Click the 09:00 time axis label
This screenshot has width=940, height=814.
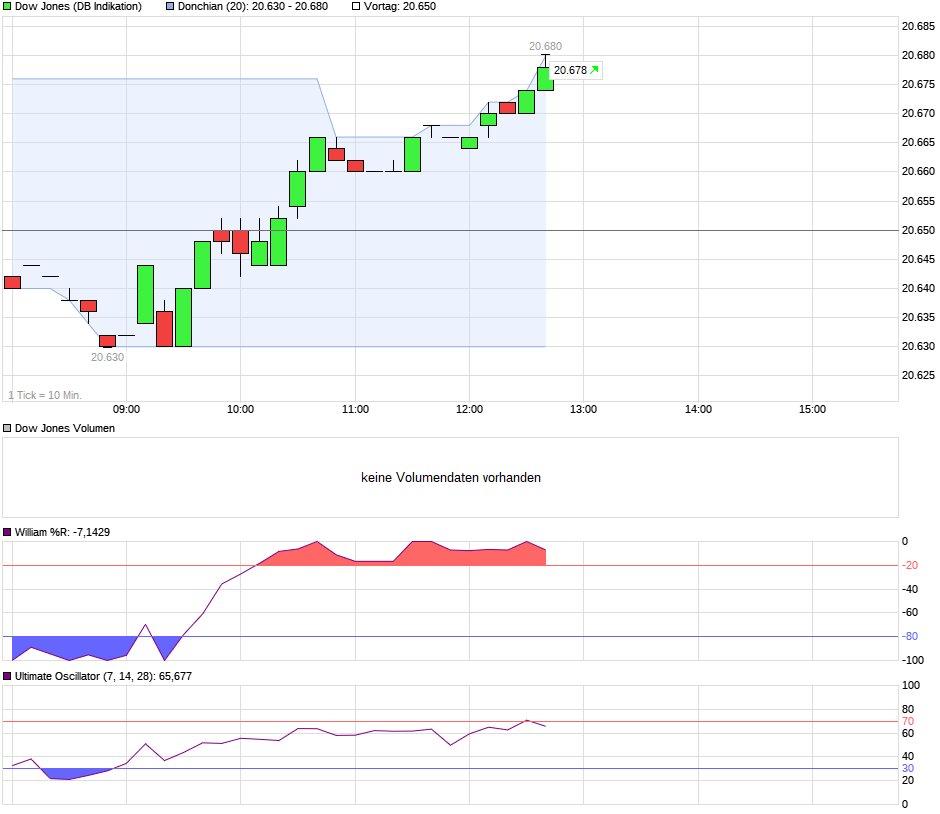(x=126, y=409)
